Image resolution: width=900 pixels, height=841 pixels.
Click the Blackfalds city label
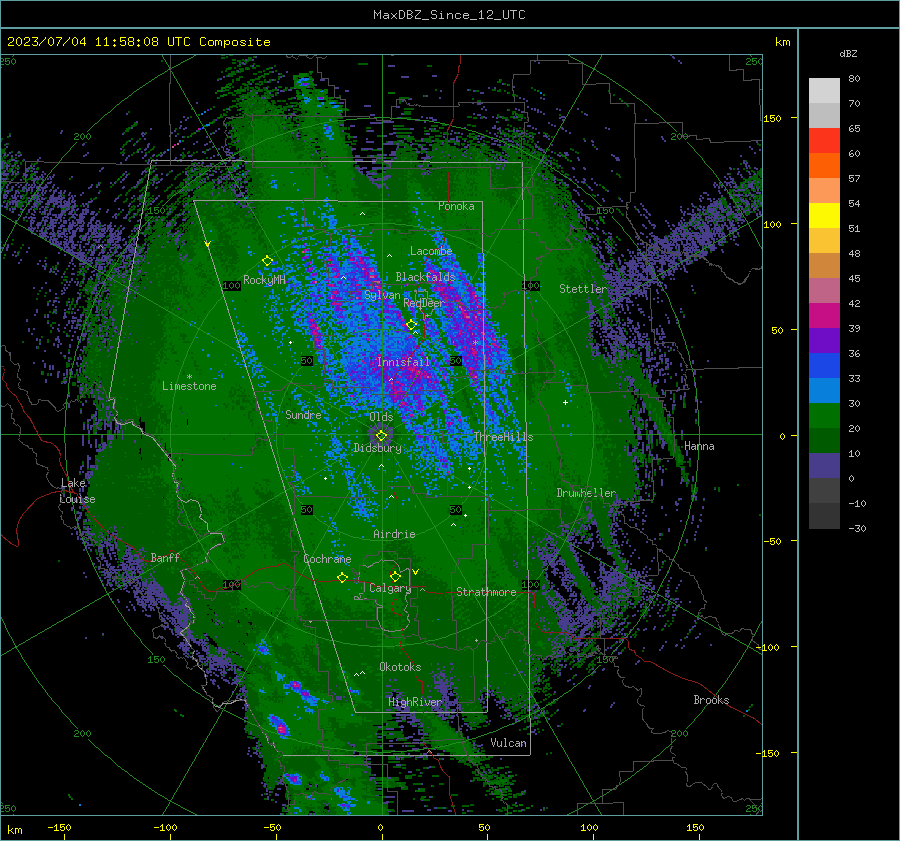[425, 277]
